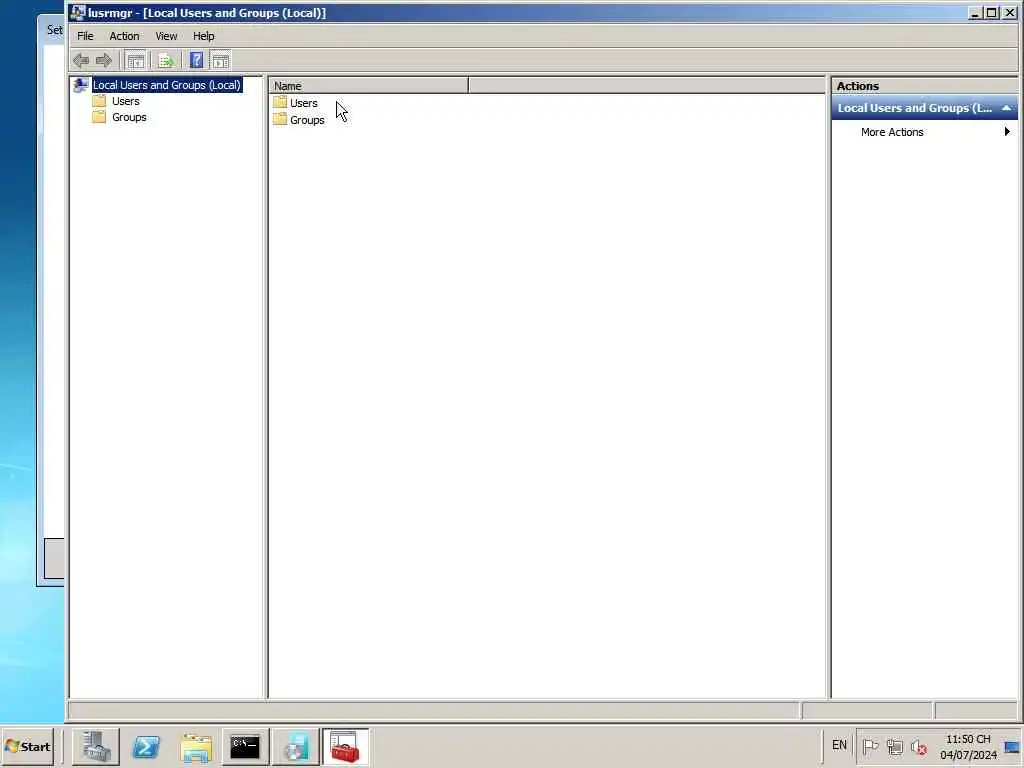
Task: Click the Show Desktop button in tray corner
Action: 1012,746
